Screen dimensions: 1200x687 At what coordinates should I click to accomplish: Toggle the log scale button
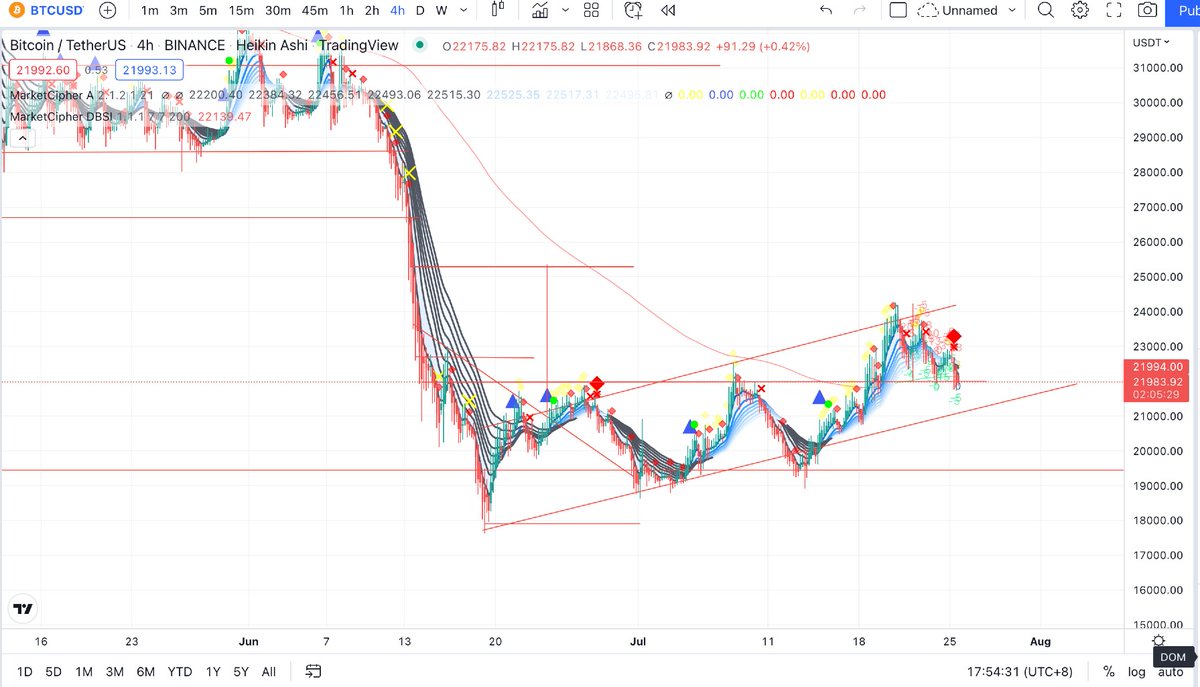click(x=1137, y=671)
